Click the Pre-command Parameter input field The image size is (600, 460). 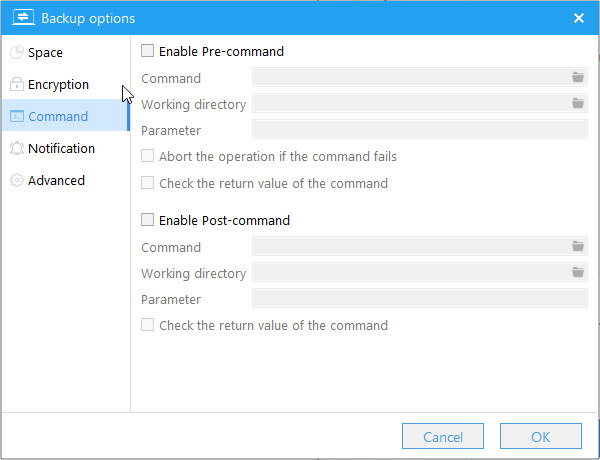coord(420,129)
